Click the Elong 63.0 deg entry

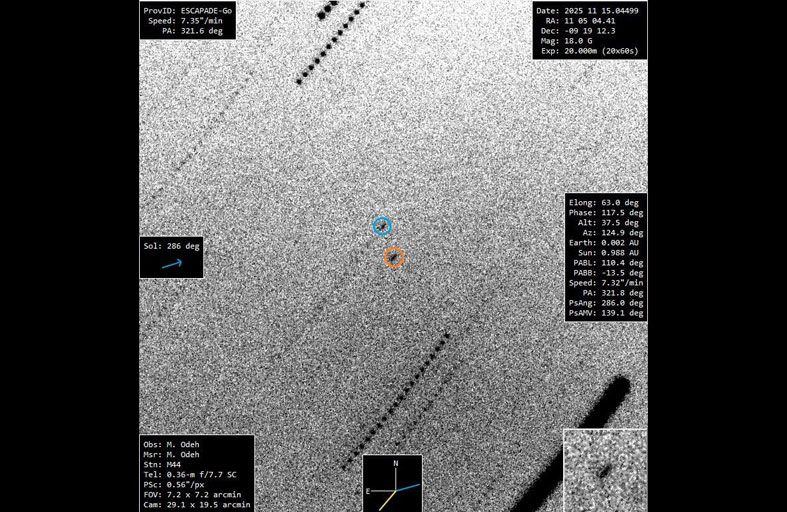pos(606,202)
